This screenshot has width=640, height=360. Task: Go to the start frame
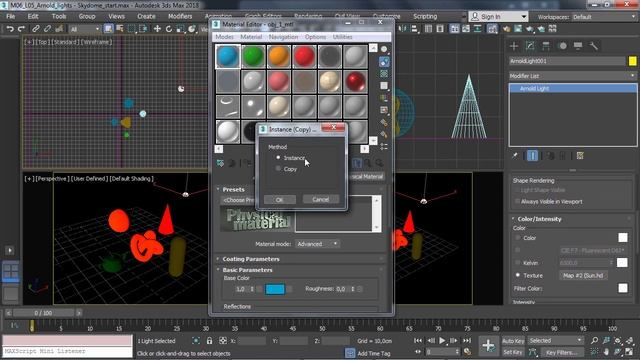click(x=418, y=340)
